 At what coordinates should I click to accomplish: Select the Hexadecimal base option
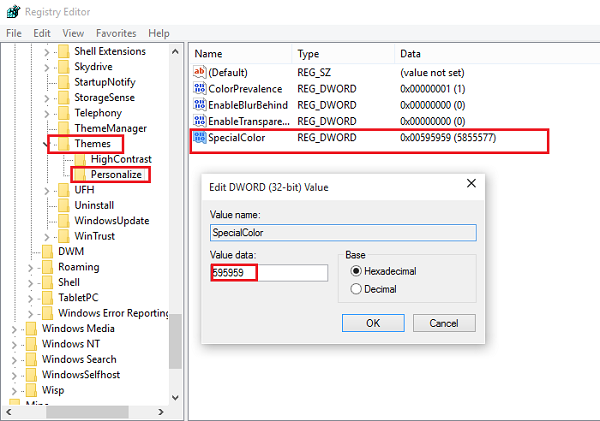(355, 271)
